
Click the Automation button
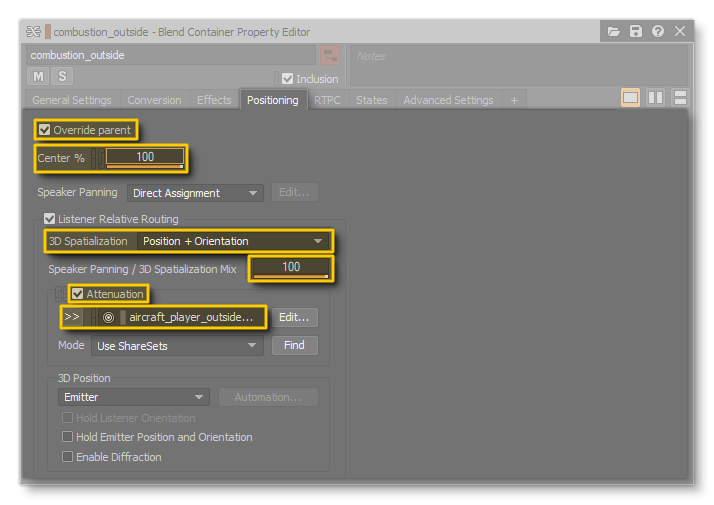point(268,397)
